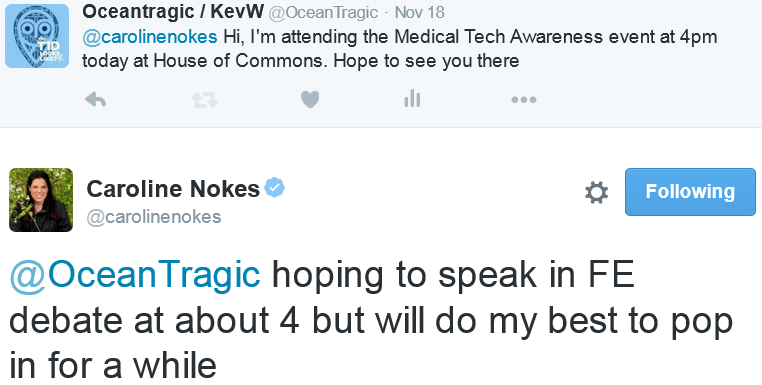Viewport: 762px width, 385px height.
Task: Open Caroline Nokes profile photo
Action: pyautogui.click(x=41, y=200)
